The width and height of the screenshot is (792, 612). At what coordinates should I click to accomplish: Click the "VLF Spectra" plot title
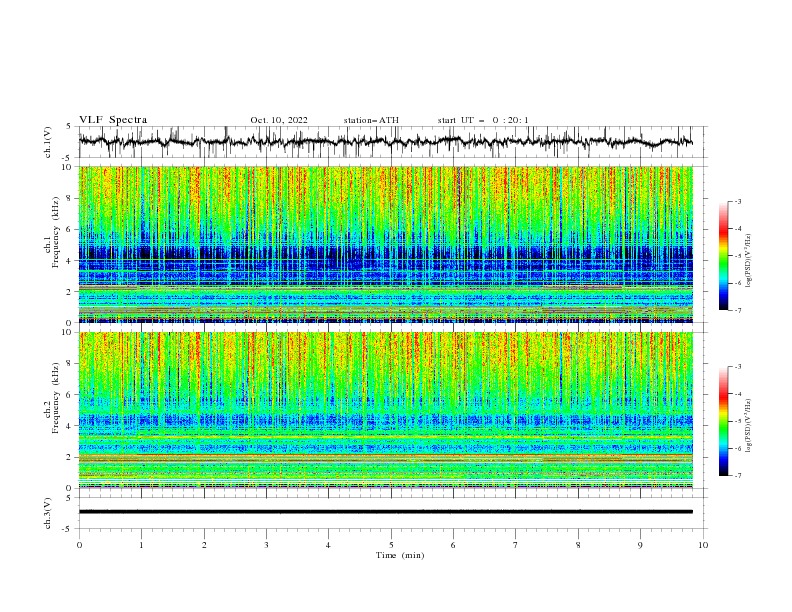(113, 120)
